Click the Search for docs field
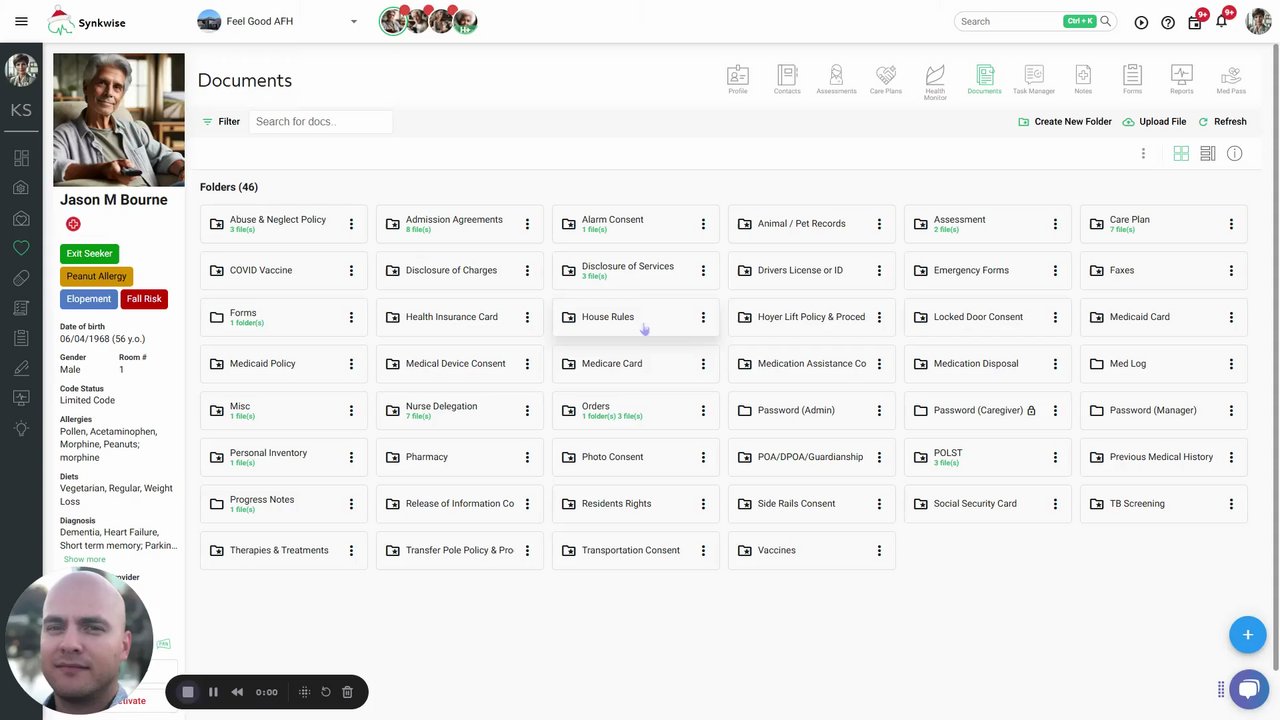This screenshot has height=720, width=1280. coord(321,121)
